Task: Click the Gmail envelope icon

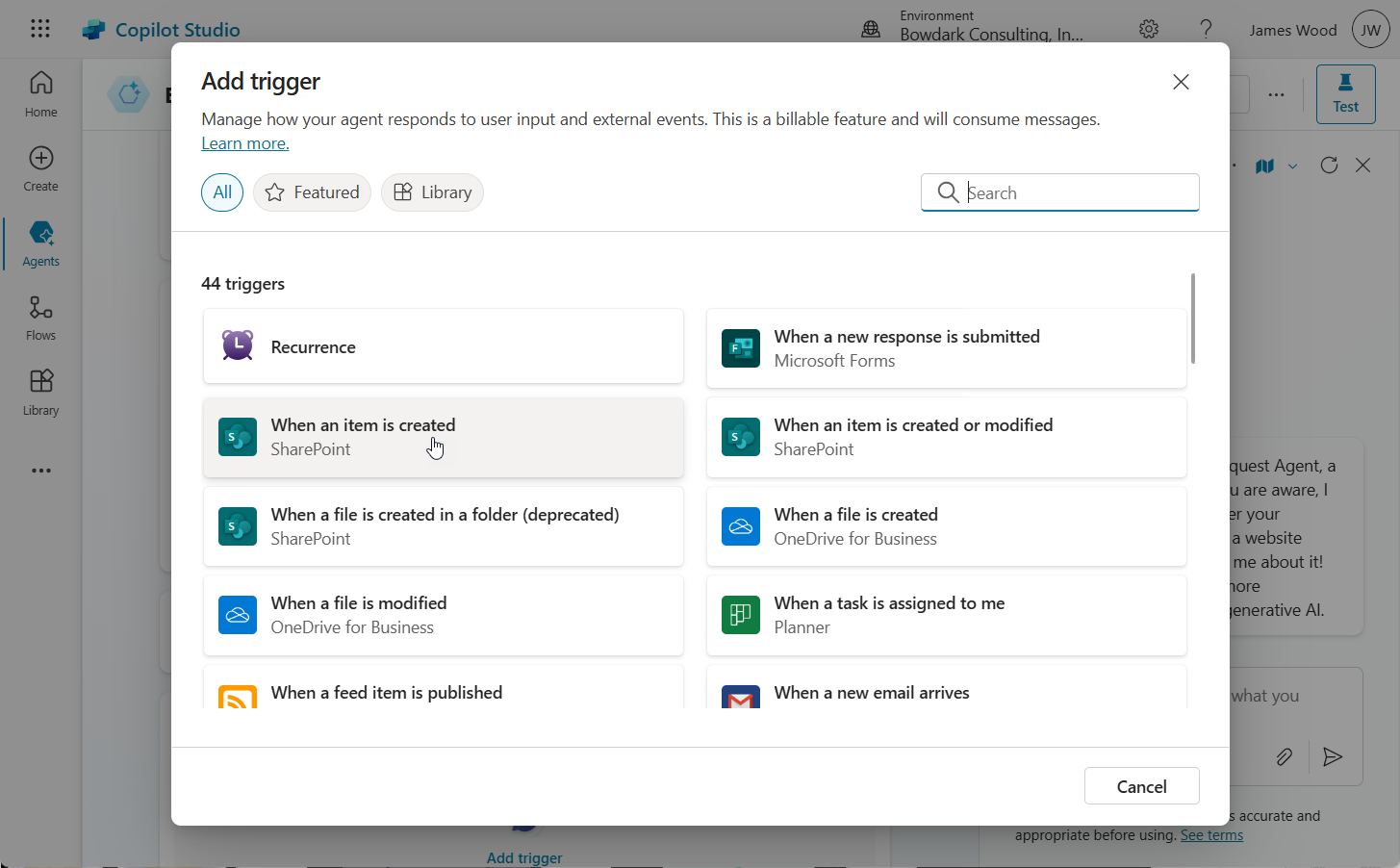Action: 741,697
